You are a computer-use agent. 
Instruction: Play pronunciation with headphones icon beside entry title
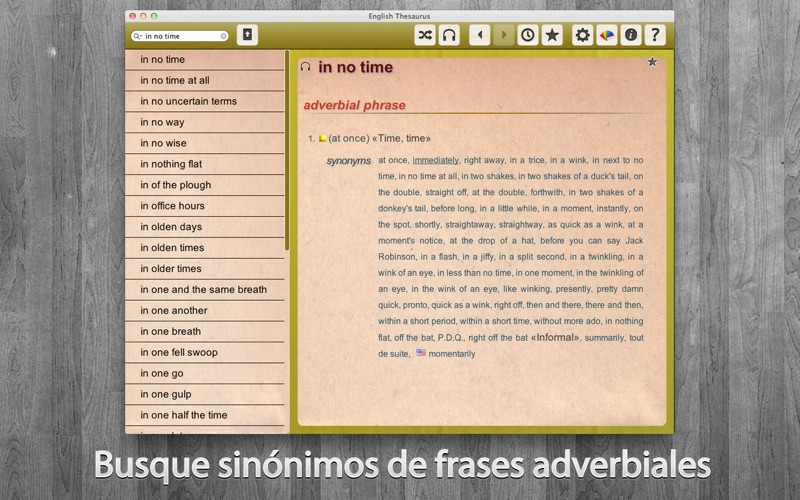click(x=306, y=67)
